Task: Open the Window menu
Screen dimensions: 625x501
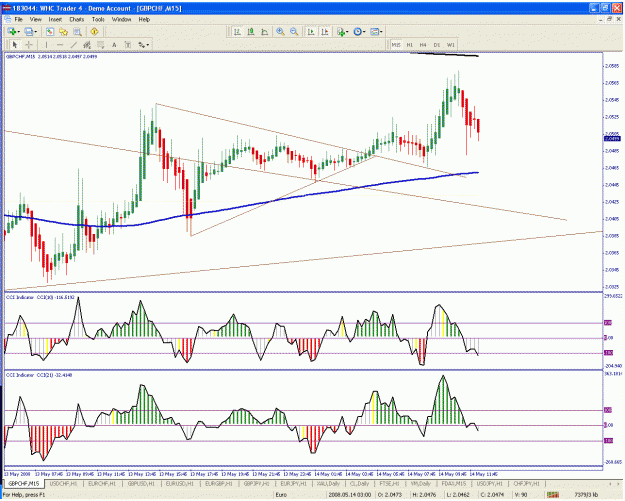Action: pos(121,19)
